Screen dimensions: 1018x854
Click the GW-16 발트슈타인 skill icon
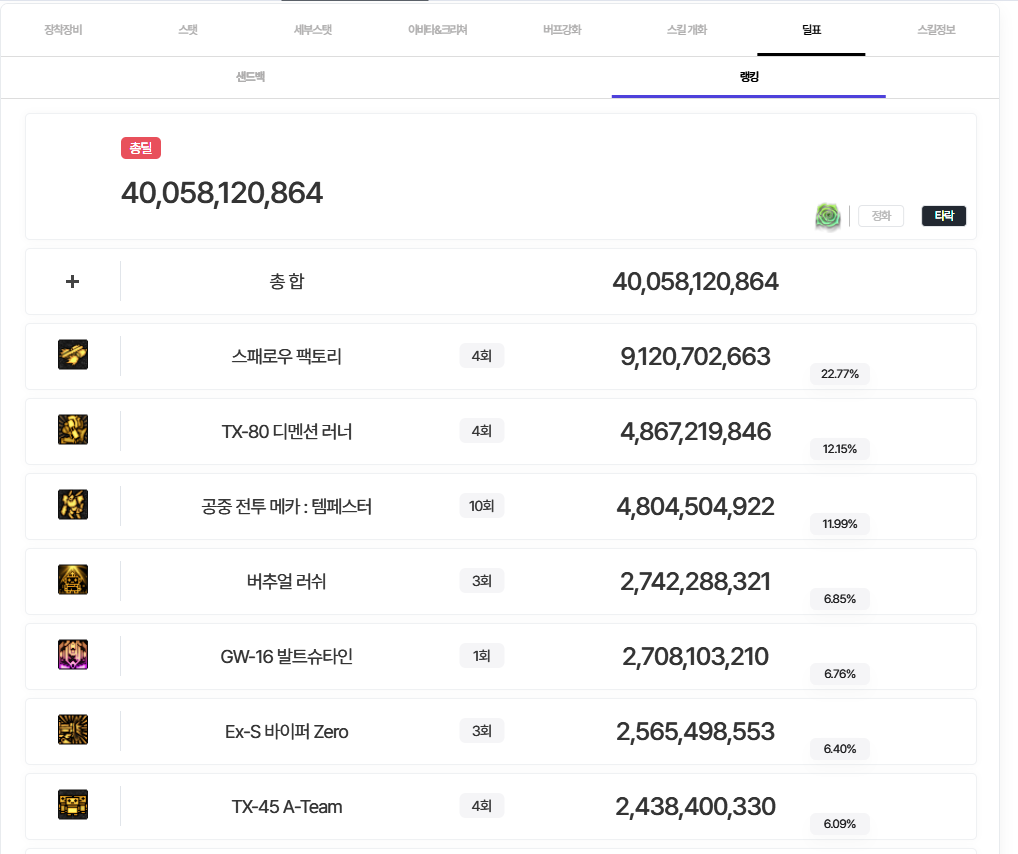pyautogui.click(x=73, y=655)
